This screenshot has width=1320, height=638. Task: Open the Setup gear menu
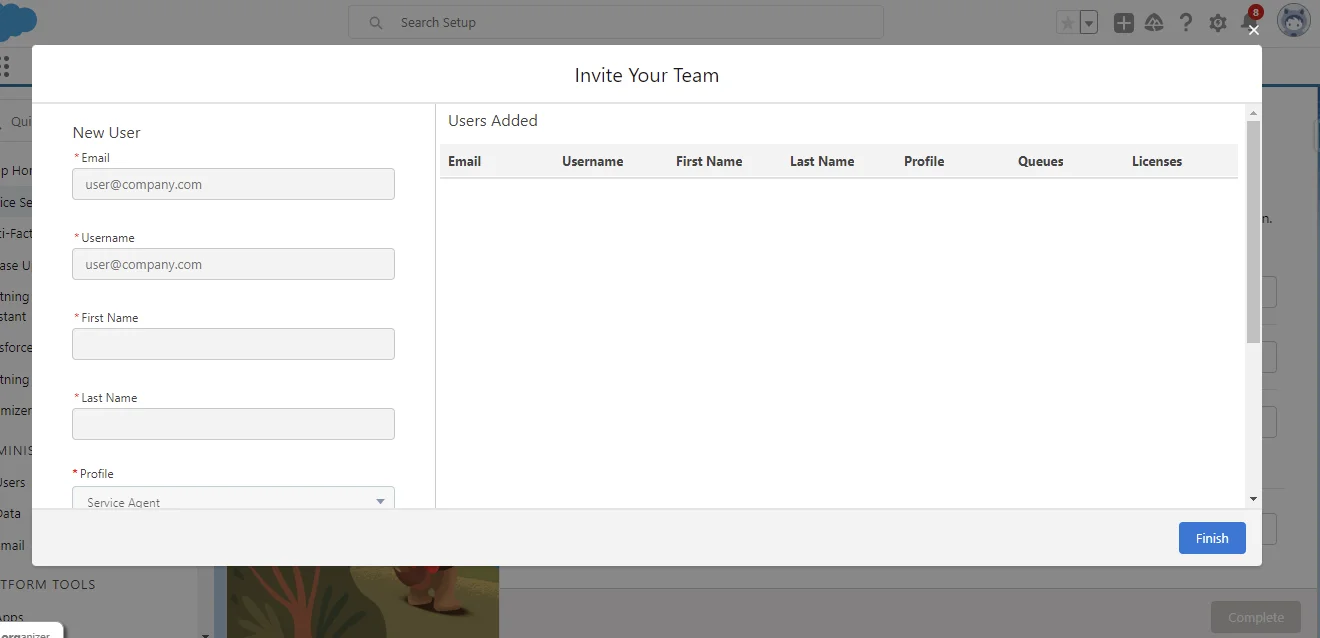[x=1218, y=21]
